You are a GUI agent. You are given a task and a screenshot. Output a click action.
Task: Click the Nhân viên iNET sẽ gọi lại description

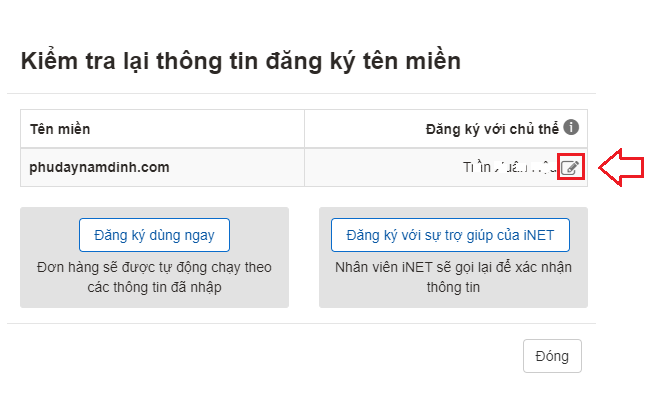pos(453,277)
